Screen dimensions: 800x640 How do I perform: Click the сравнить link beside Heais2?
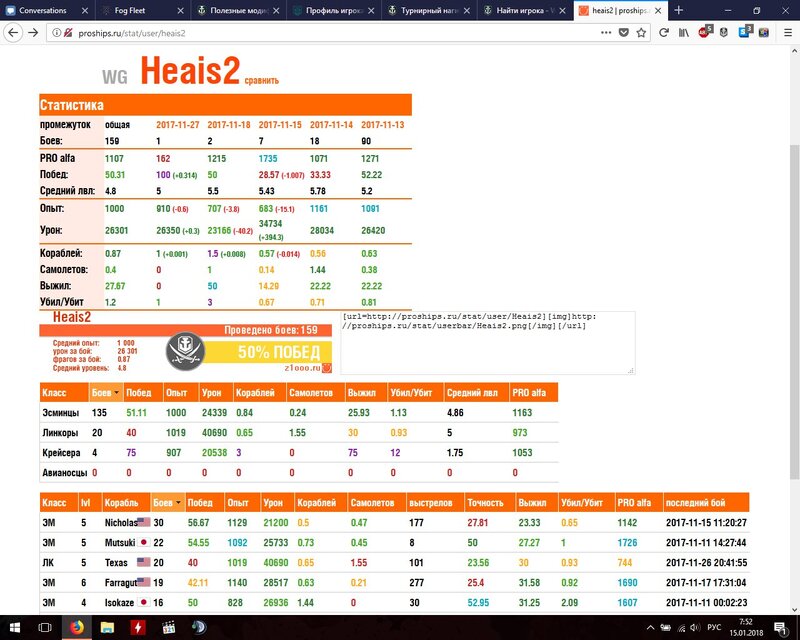(x=262, y=80)
